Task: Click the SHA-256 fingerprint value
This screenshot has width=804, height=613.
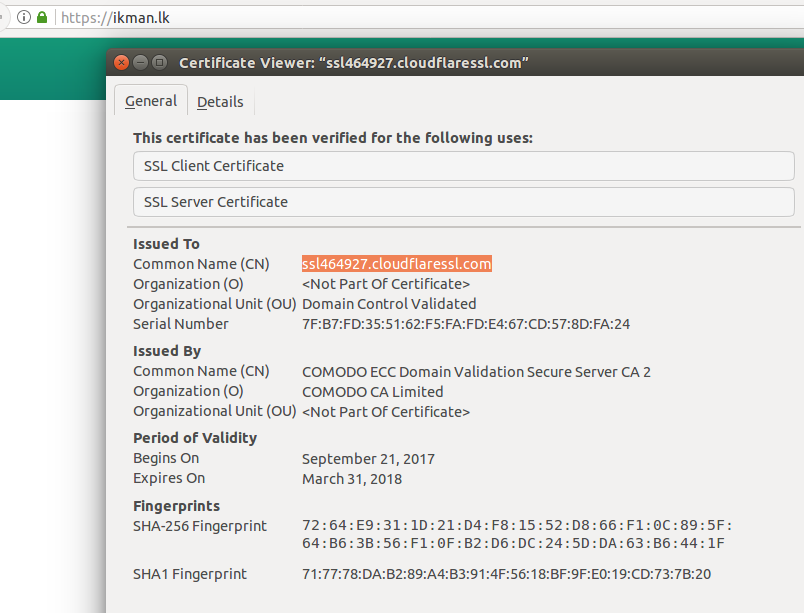Action: point(517,534)
